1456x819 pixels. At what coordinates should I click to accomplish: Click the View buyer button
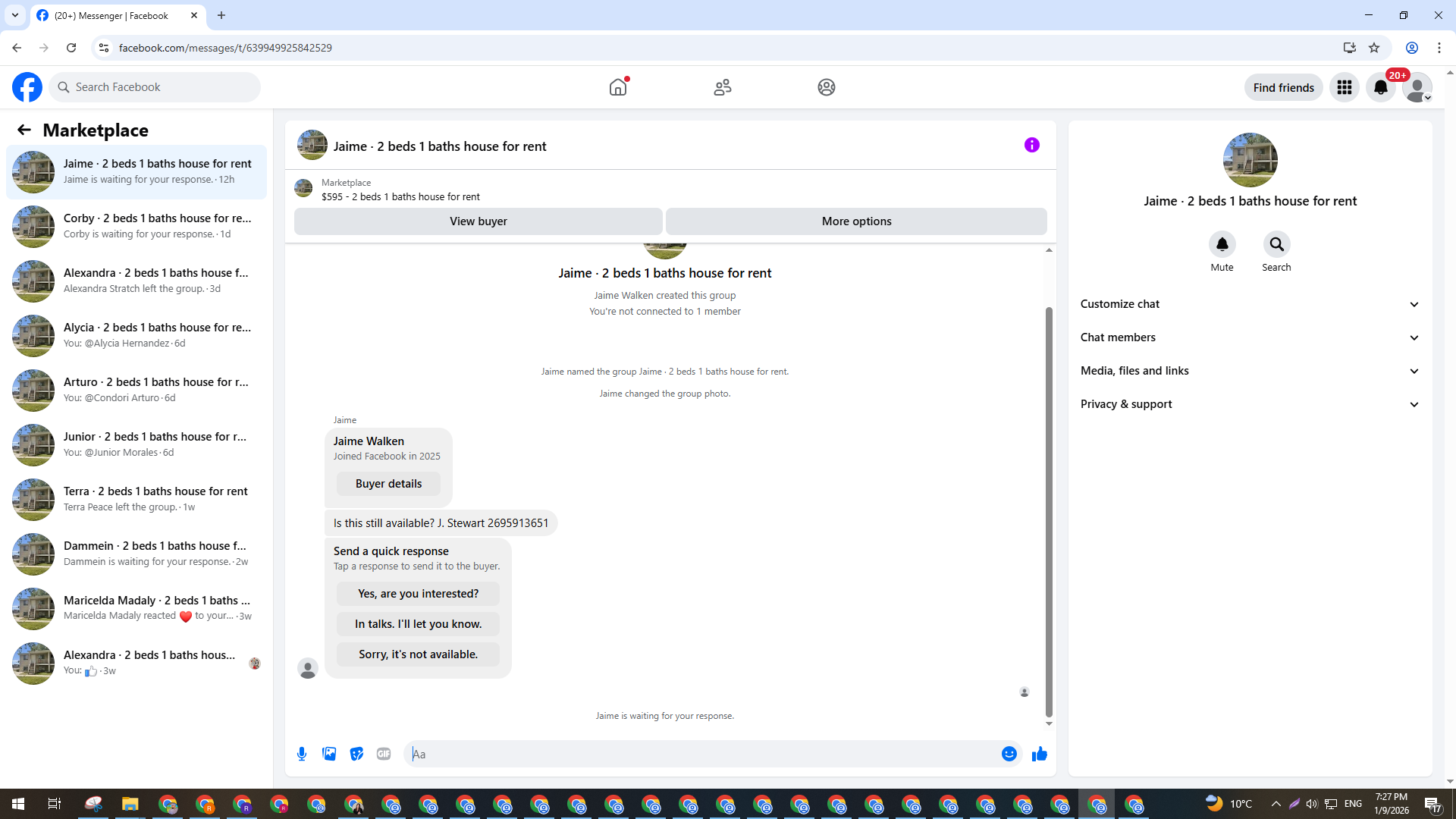coord(478,221)
